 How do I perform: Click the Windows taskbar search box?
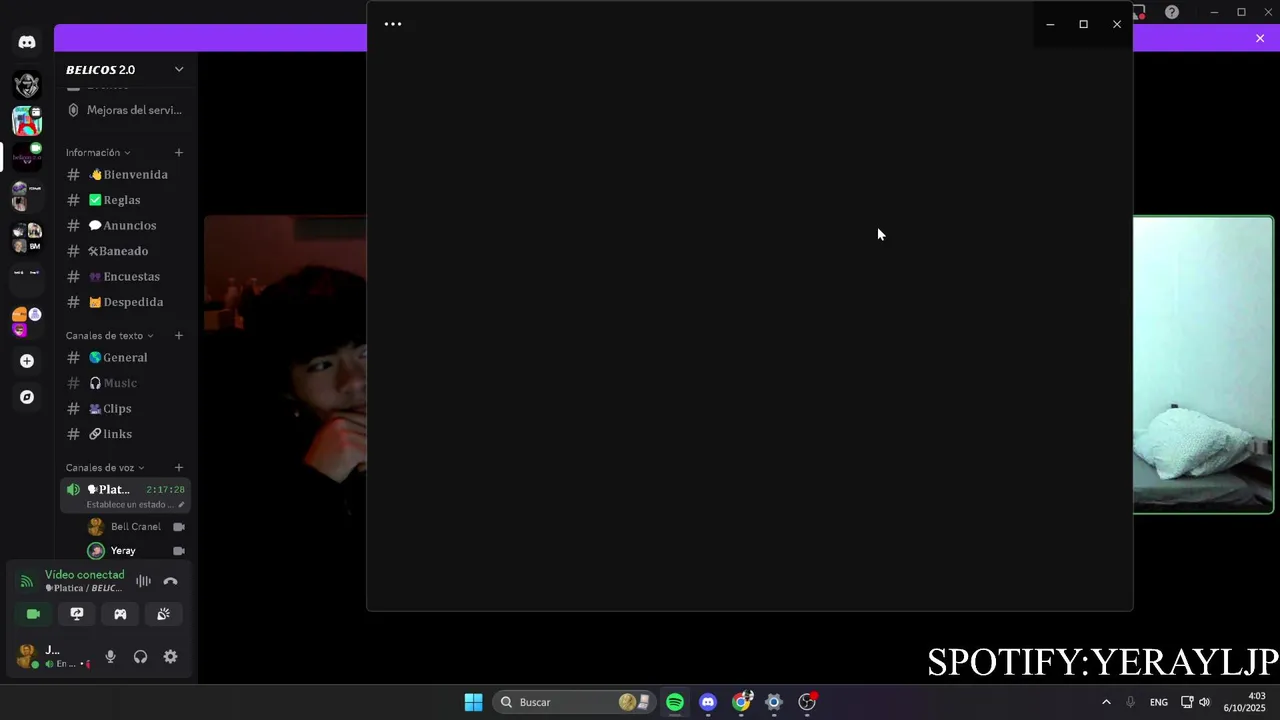tap(575, 702)
